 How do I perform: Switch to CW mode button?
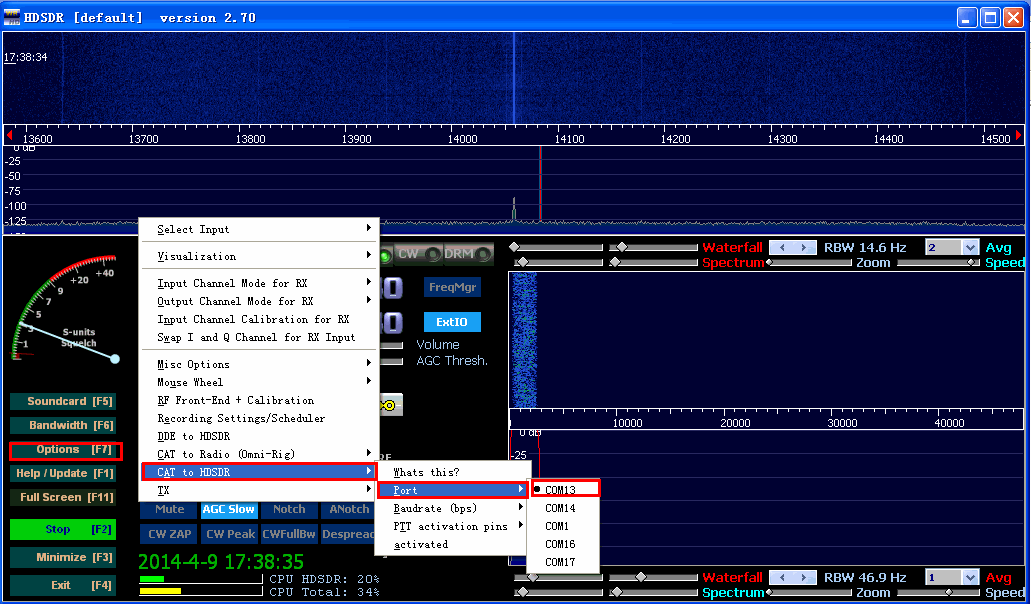418,254
